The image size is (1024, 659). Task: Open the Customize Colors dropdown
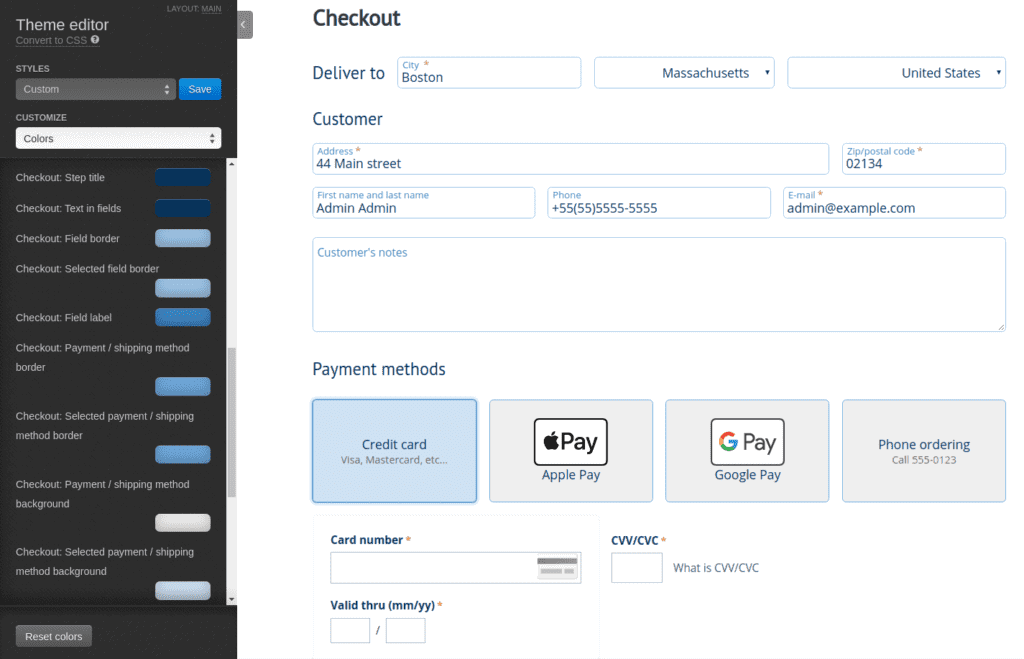(118, 138)
